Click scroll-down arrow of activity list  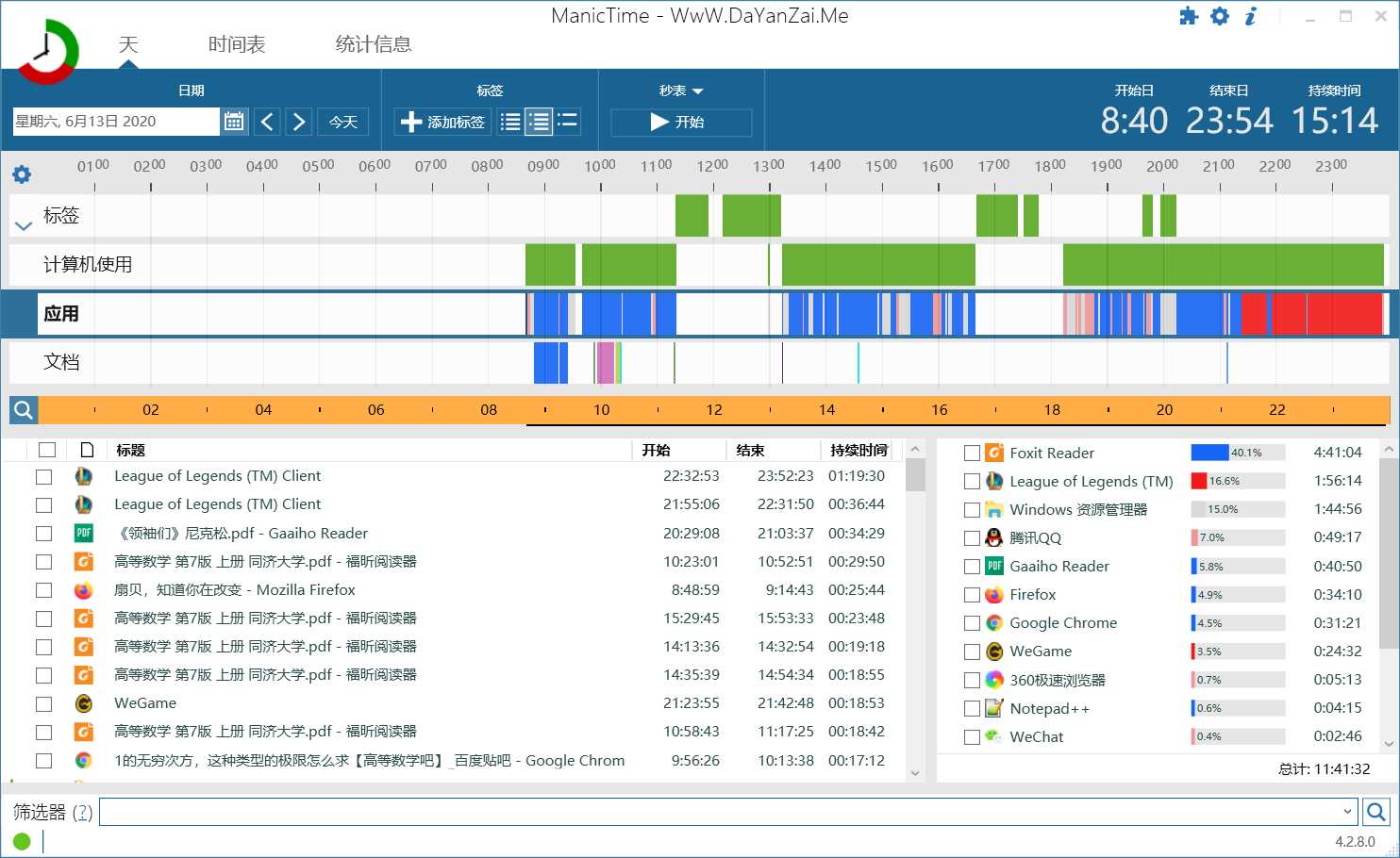tap(914, 773)
